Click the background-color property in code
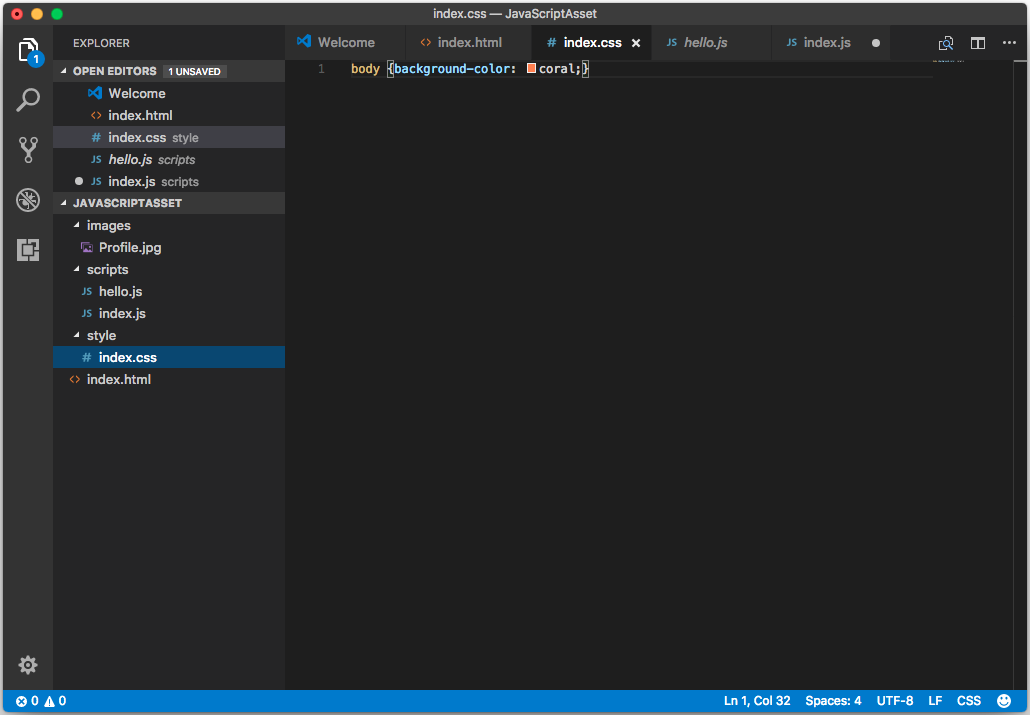Viewport: 1030px width, 715px height. [451, 68]
